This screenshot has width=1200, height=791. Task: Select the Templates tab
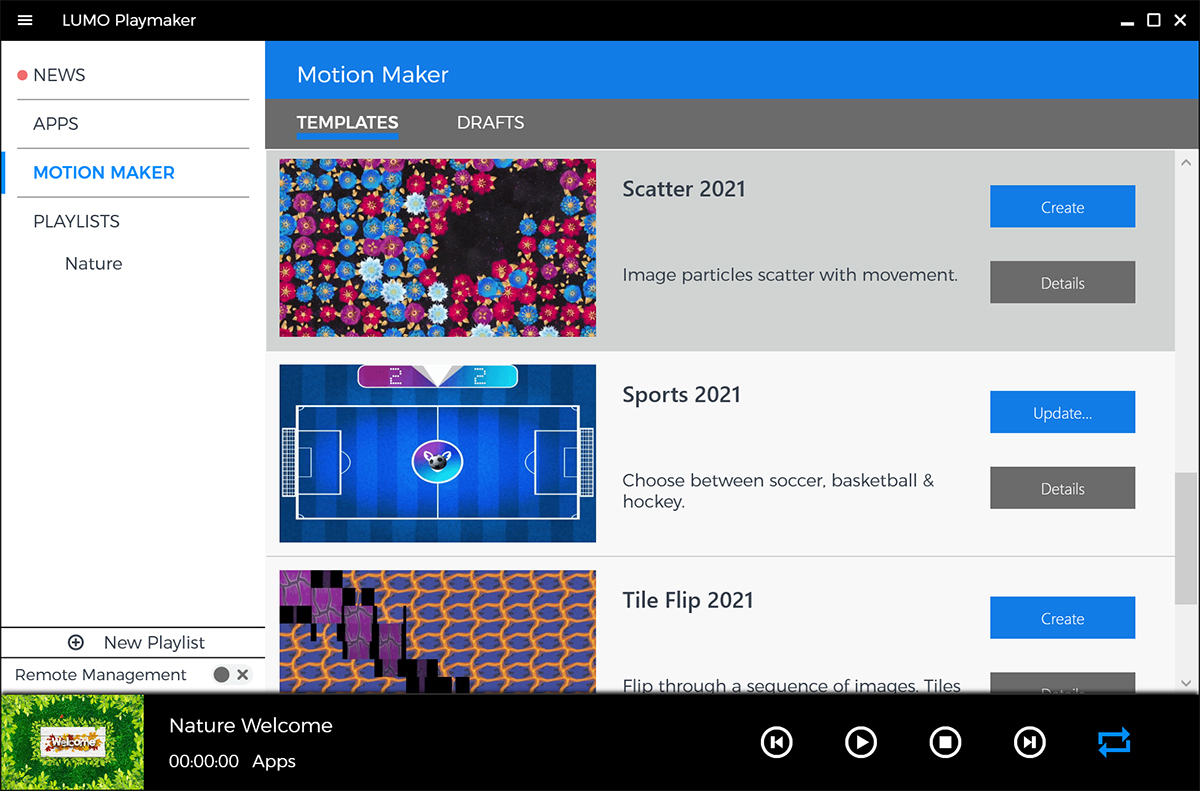(x=347, y=123)
